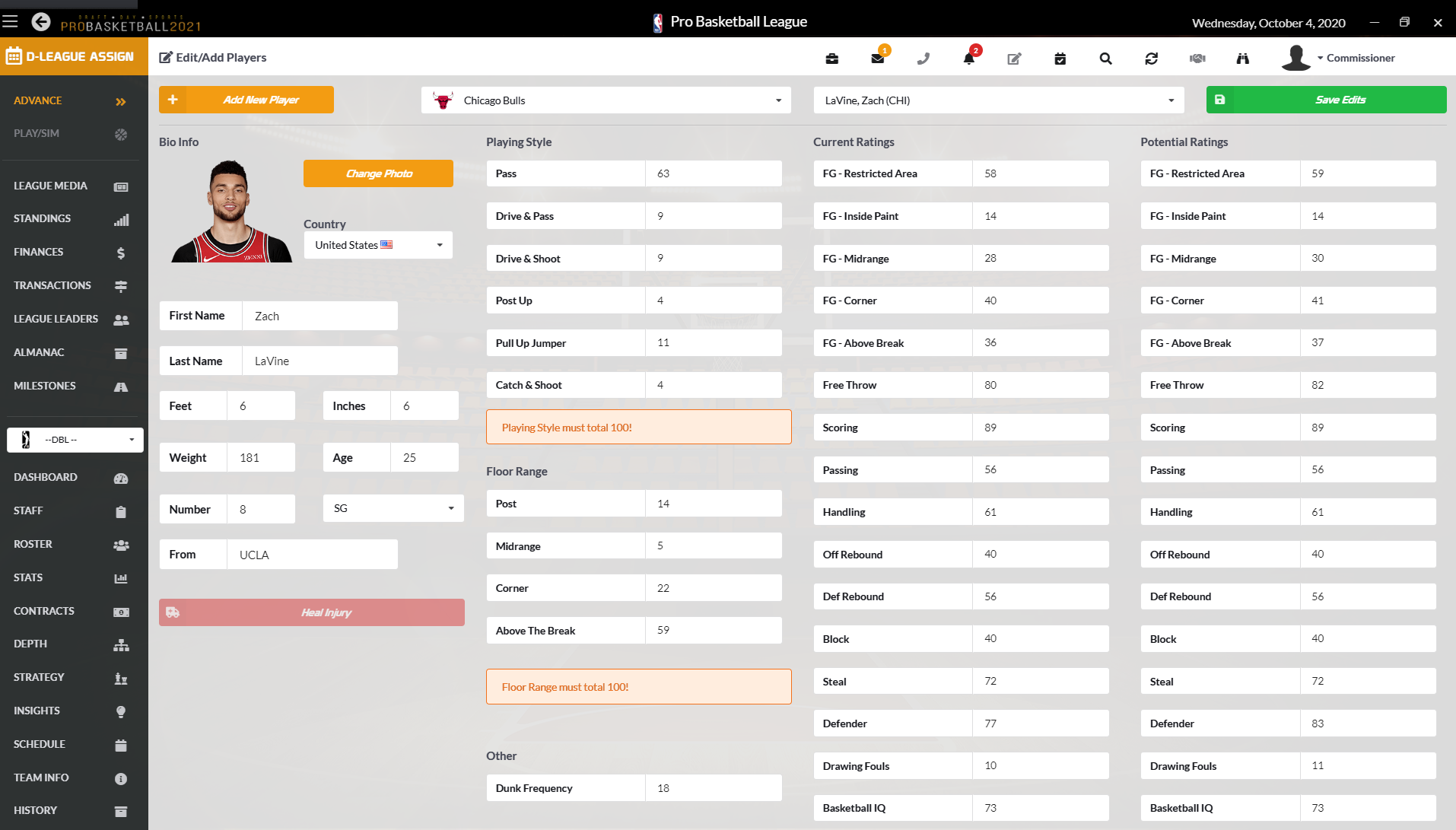Click the First Name input field

(x=320, y=316)
